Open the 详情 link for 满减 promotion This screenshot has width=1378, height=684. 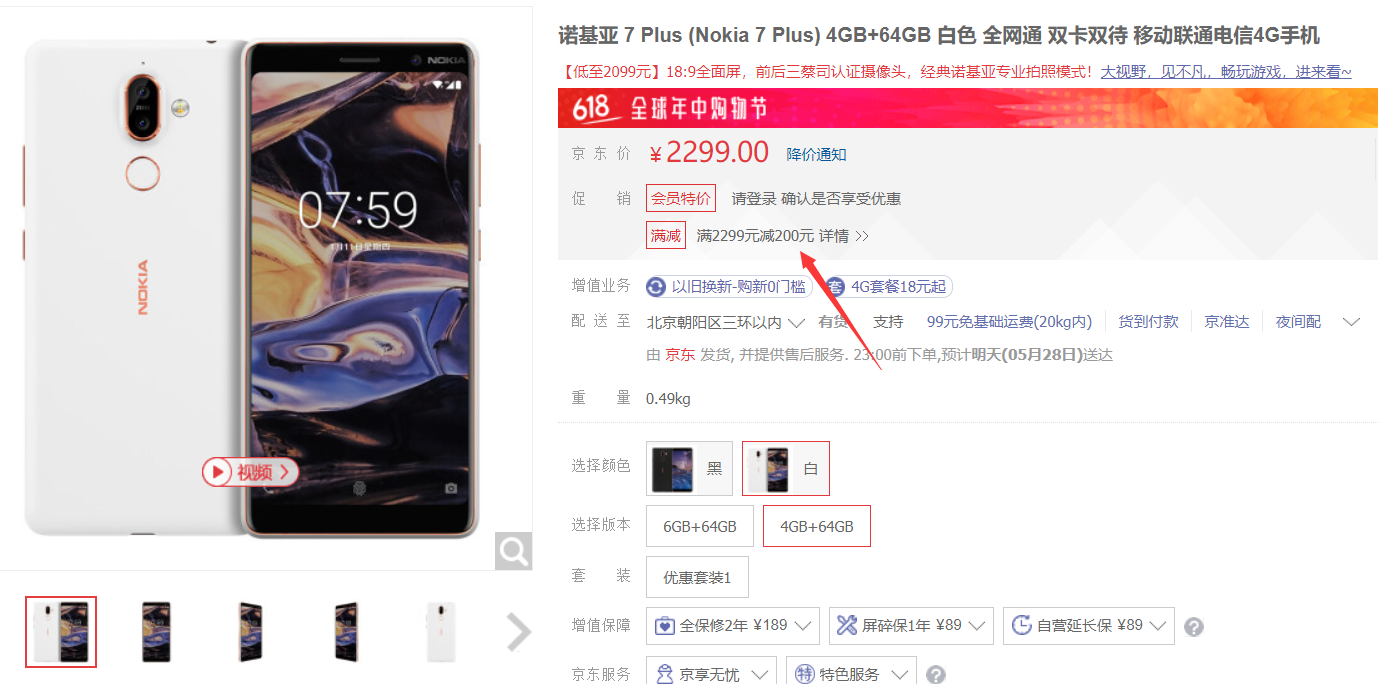pos(844,236)
